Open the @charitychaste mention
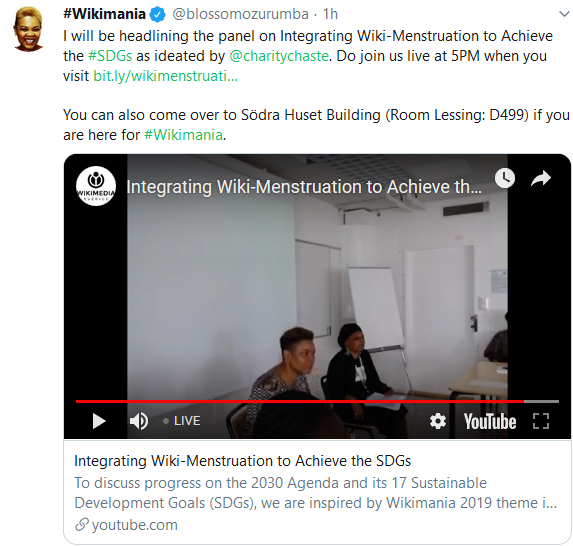Image resolution: width=573 pixels, height=546 pixels. coord(279,56)
